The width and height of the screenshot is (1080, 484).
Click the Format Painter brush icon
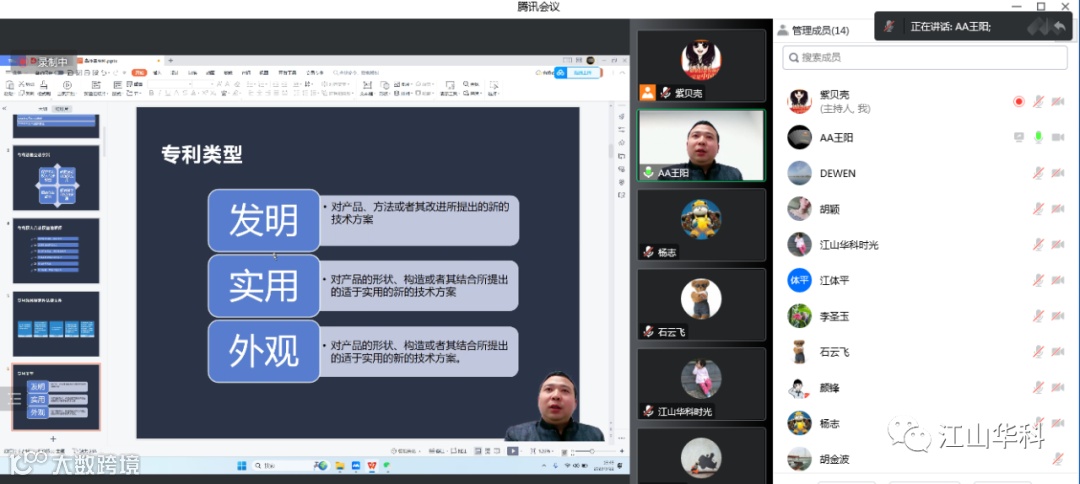(x=43, y=85)
